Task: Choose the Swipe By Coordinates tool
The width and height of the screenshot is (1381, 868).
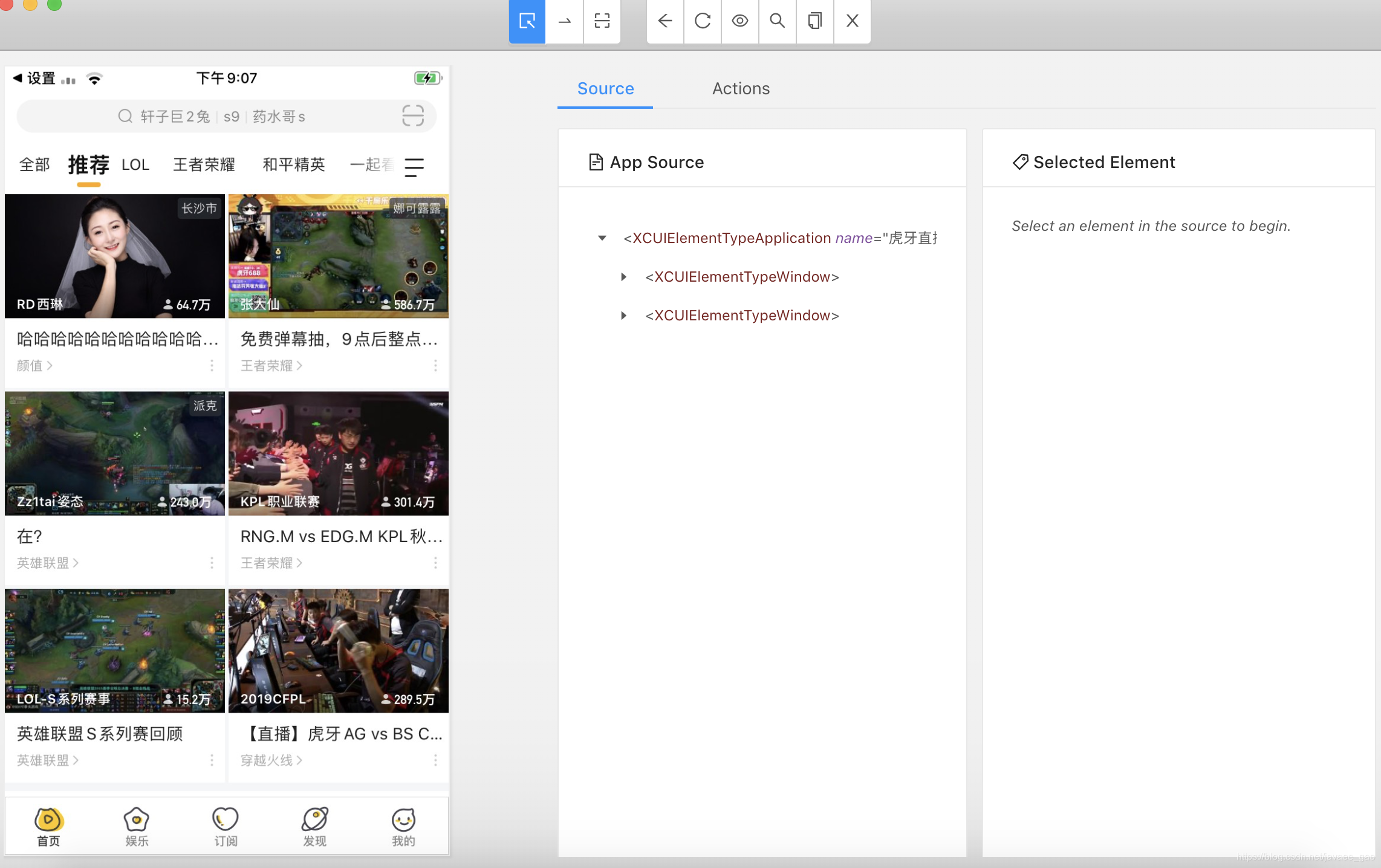Action: [x=564, y=21]
